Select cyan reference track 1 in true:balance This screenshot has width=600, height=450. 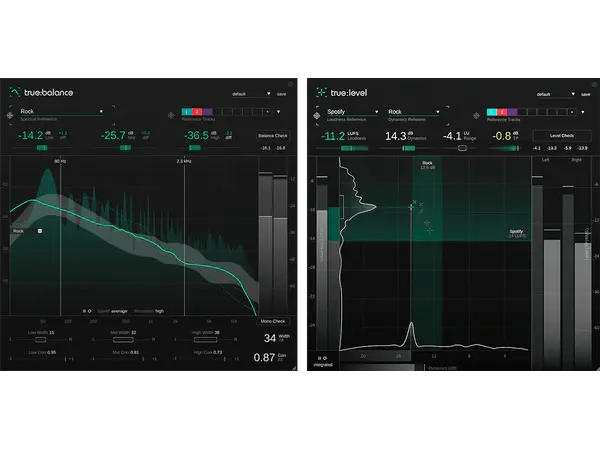click(186, 112)
